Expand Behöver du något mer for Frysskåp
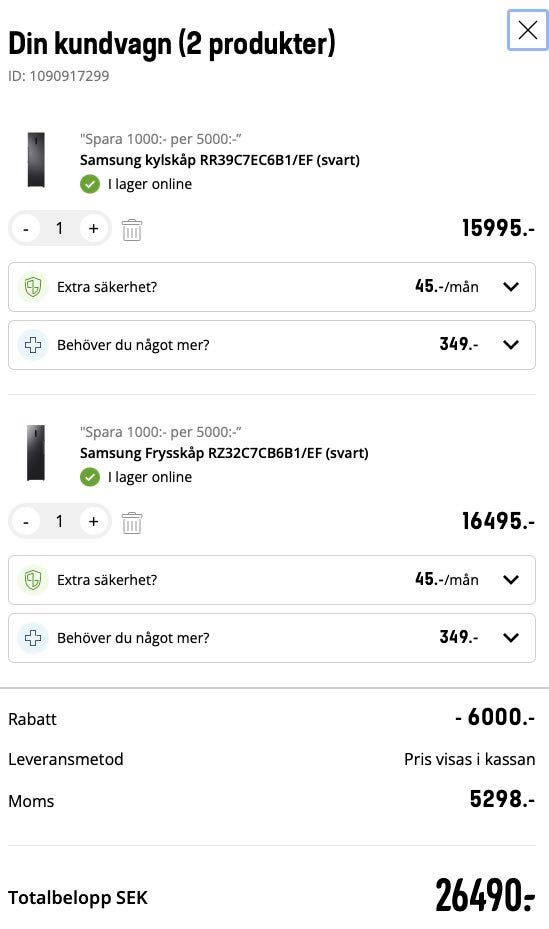The height and width of the screenshot is (929, 549). (x=272, y=638)
